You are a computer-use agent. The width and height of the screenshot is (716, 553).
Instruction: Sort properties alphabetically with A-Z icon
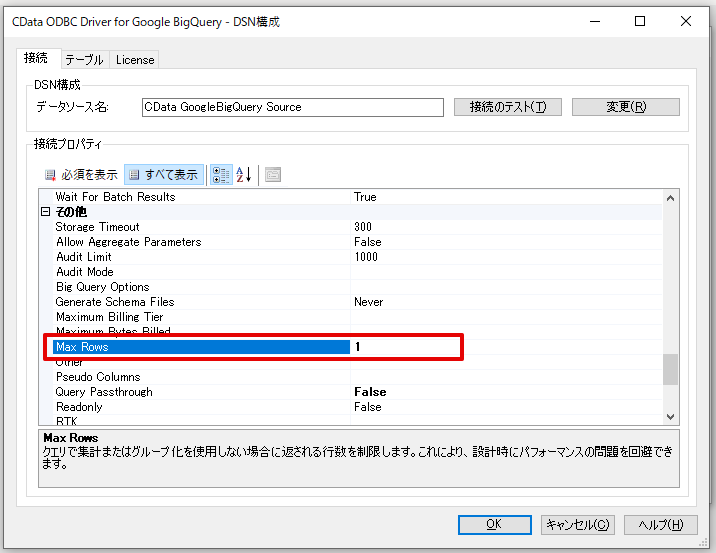click(243, 174)
